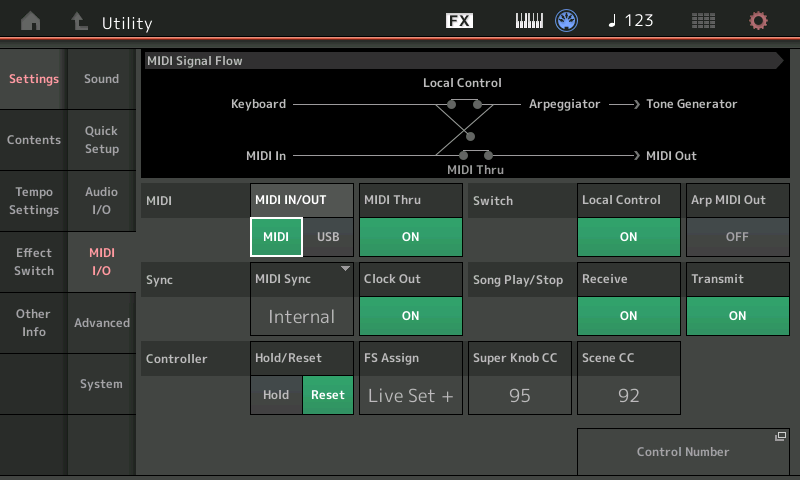Select the Scene CC value field
The width and height of the screenshot is (800, 480).
[x=628, y=395]
